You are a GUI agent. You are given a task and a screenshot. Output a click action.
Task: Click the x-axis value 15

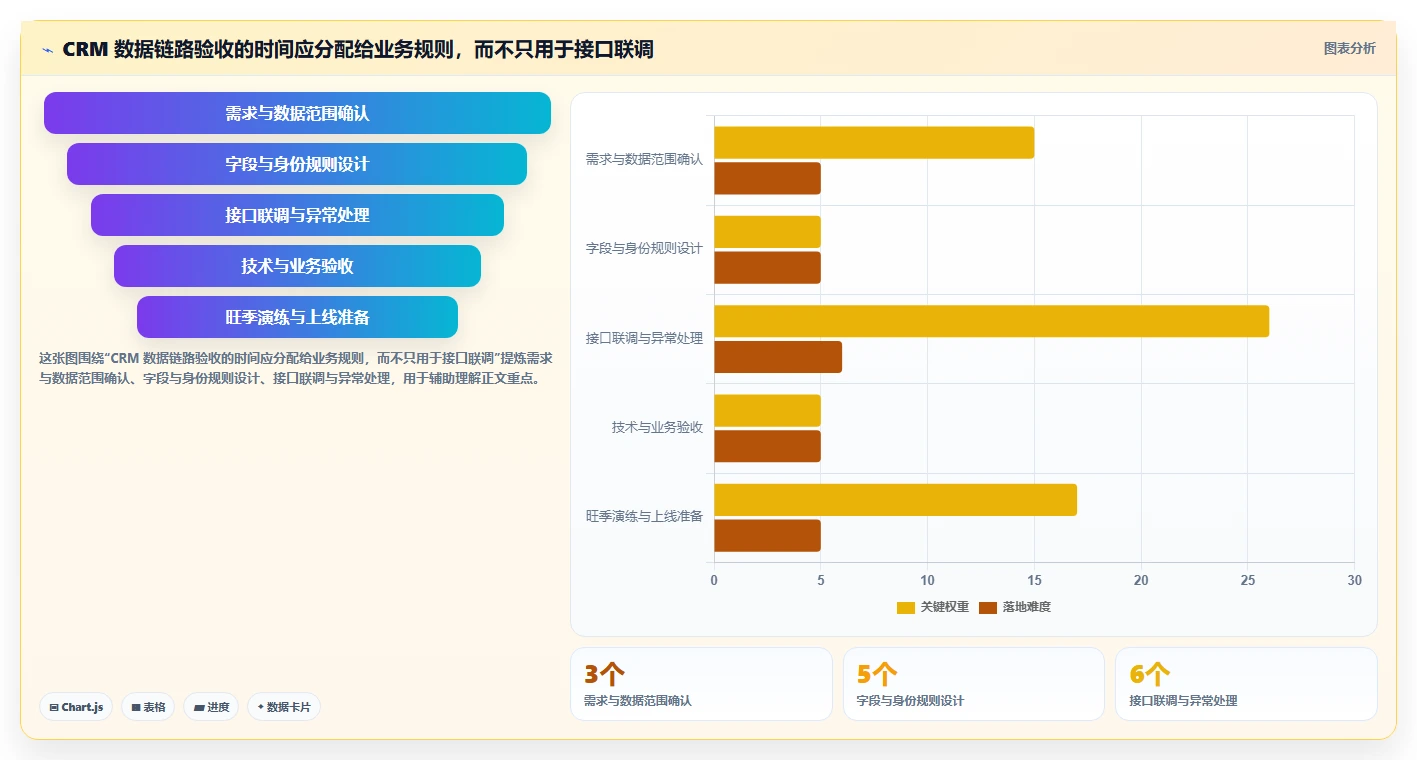pyautogui.click(x=1034, y=580)
